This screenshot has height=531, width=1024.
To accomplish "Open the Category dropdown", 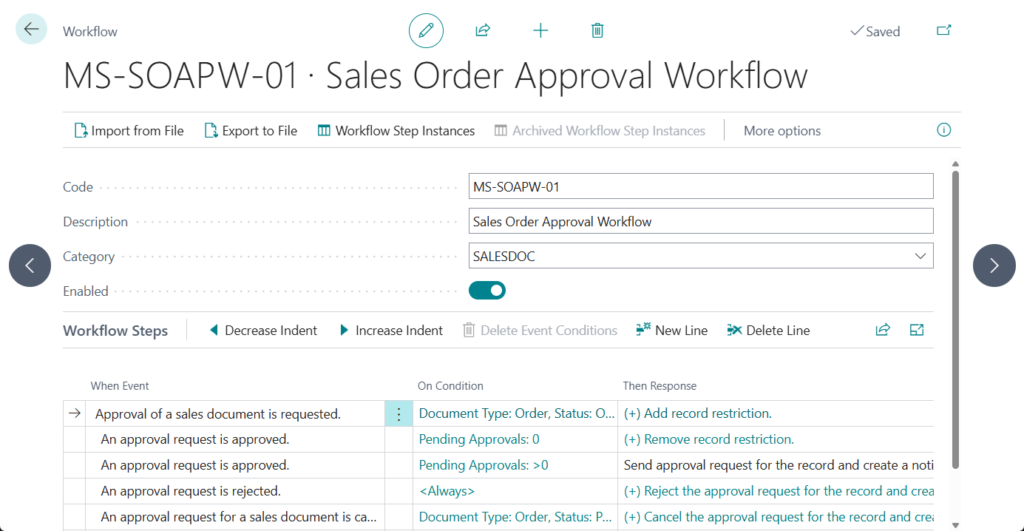I will [919, 256].
